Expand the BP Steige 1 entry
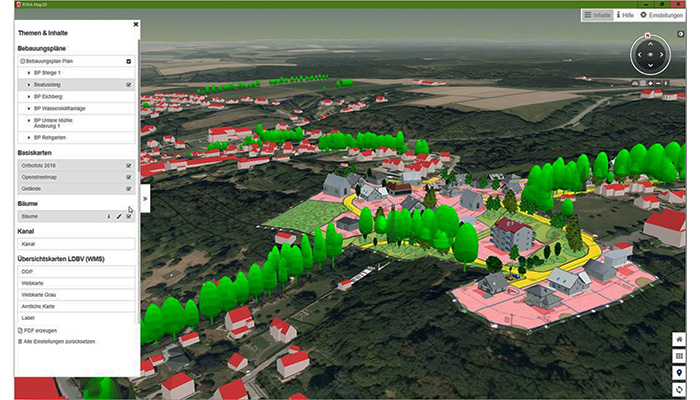The image size is (700, 400). 29,73
